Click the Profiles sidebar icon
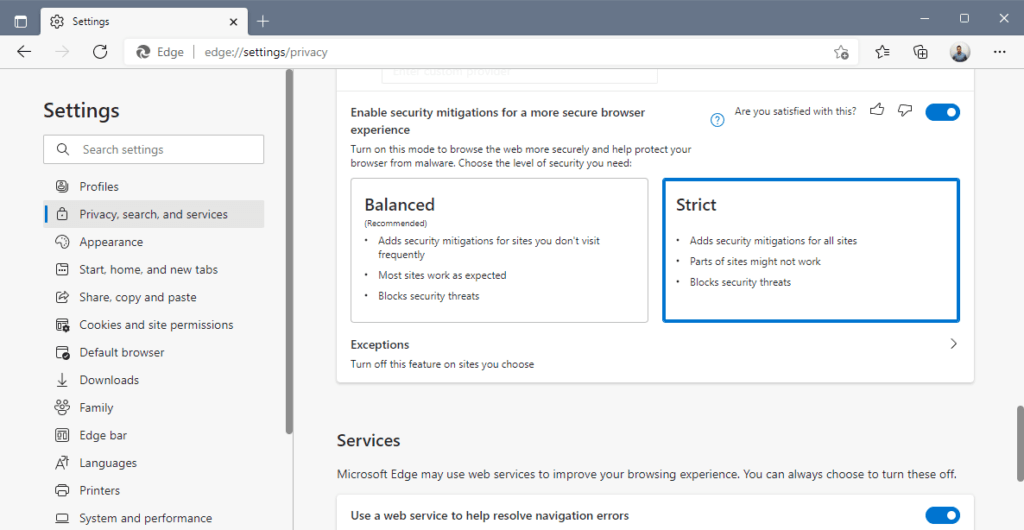This screenshot has height=530, width=1024. pos(62,187)
